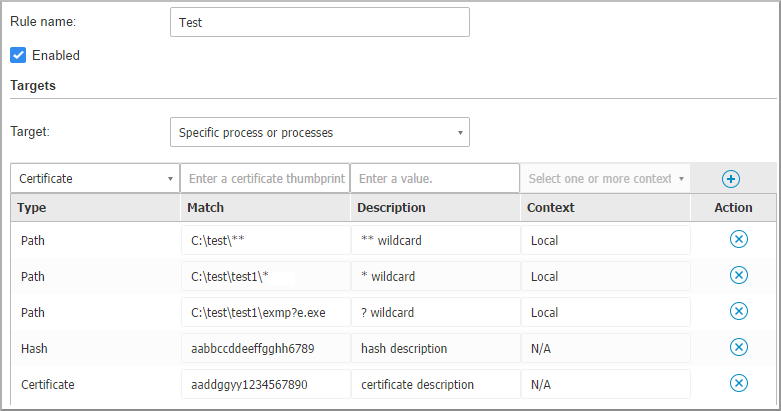Click the Local context of exmp?e.exe row
Viewport: 781px width, 411px height.
coord(605,313)
